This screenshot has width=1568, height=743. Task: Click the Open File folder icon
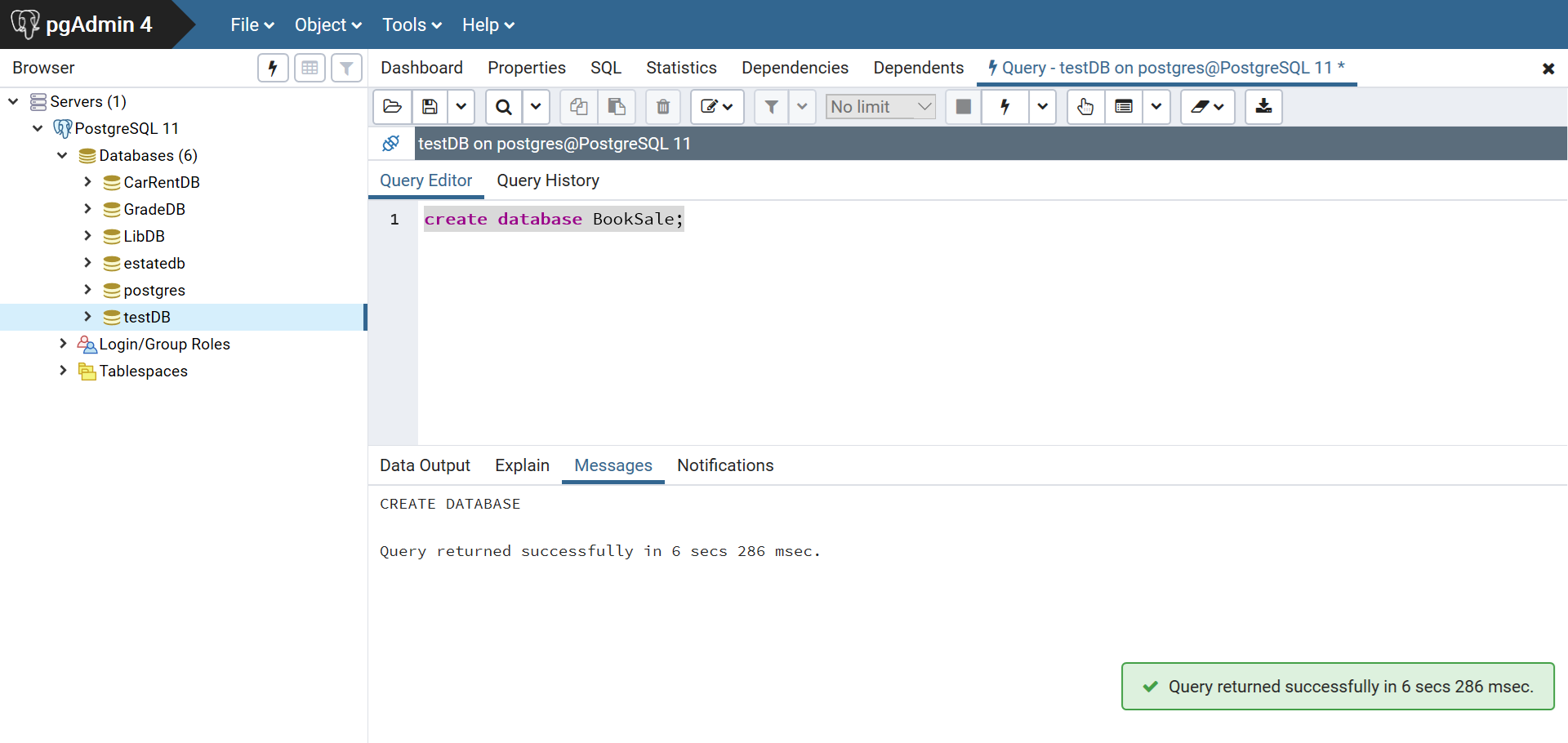(392, 107)
